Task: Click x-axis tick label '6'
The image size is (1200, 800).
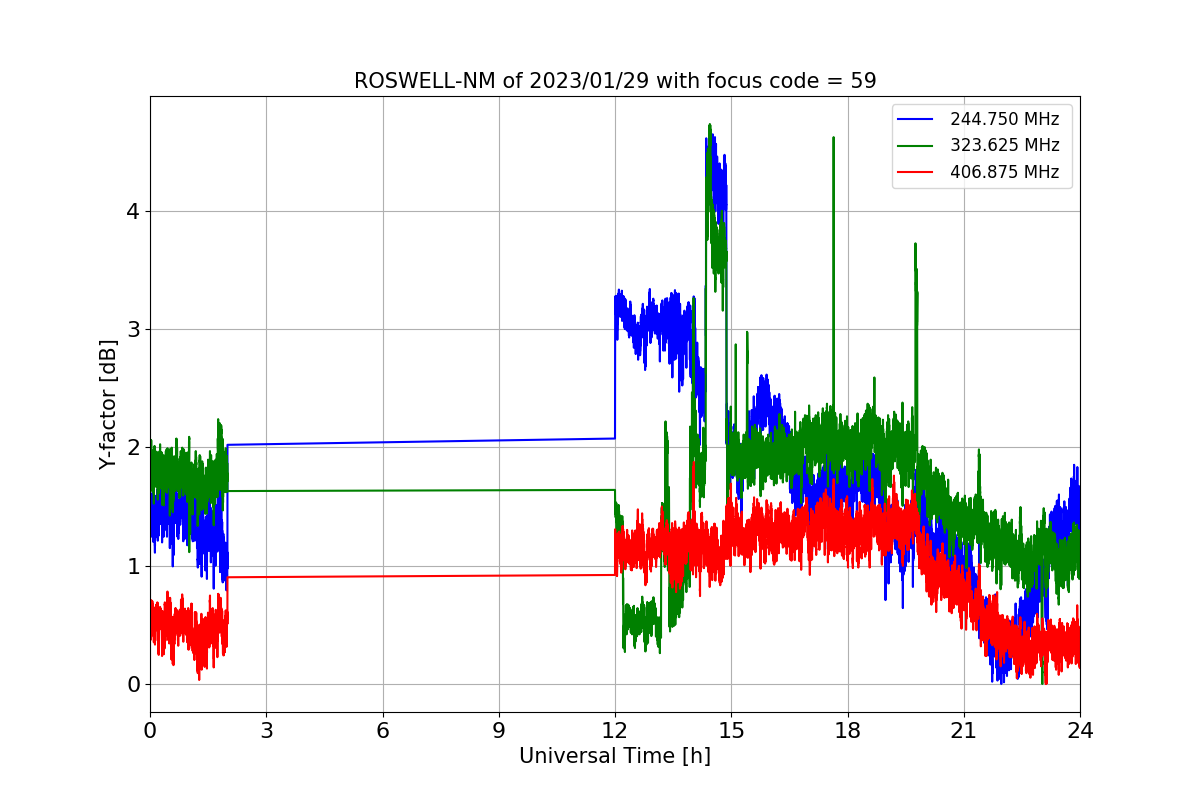Action: pyautogui.click(x=383, y=730)
